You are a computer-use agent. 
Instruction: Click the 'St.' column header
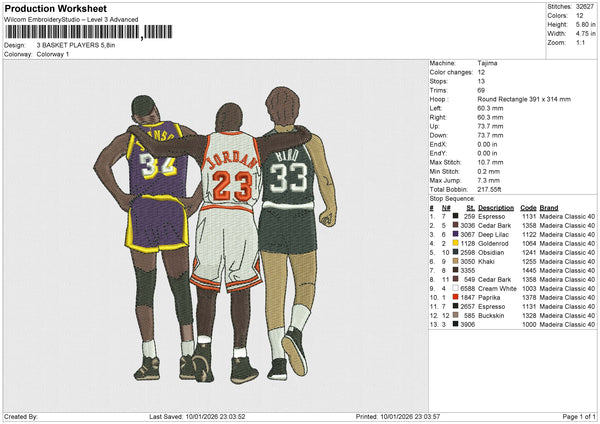pyautogui.click(x=471, y=208)
